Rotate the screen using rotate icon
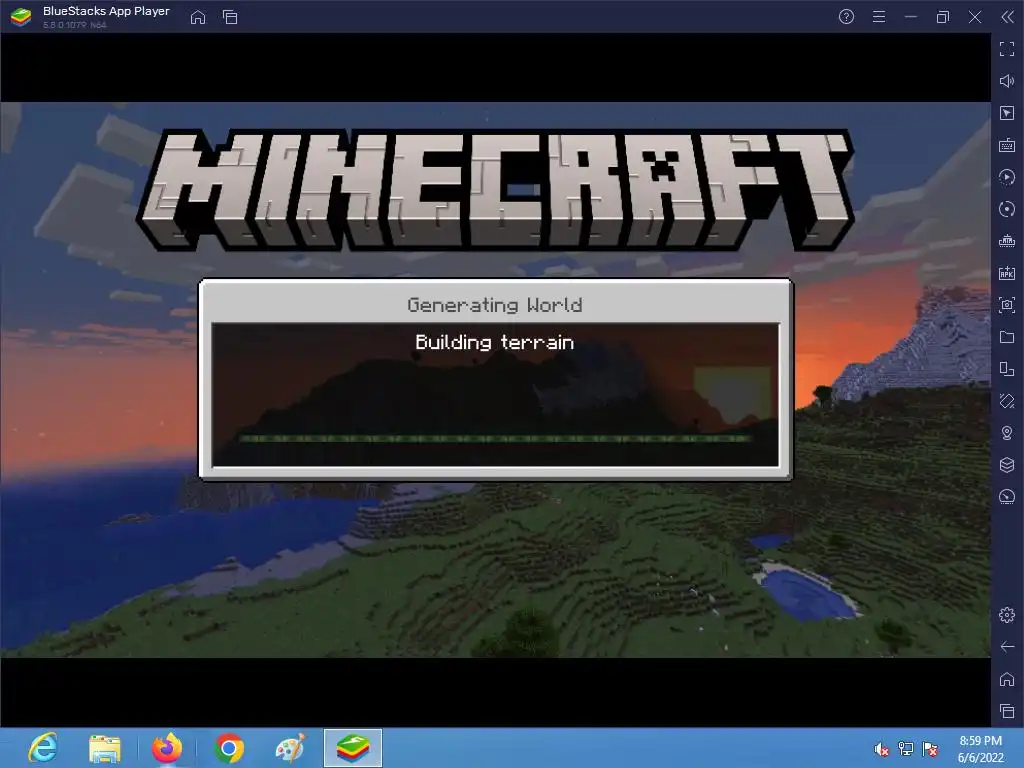Image resolution: width=1024 pixels, height=768 pixels. pos(1007,369)
